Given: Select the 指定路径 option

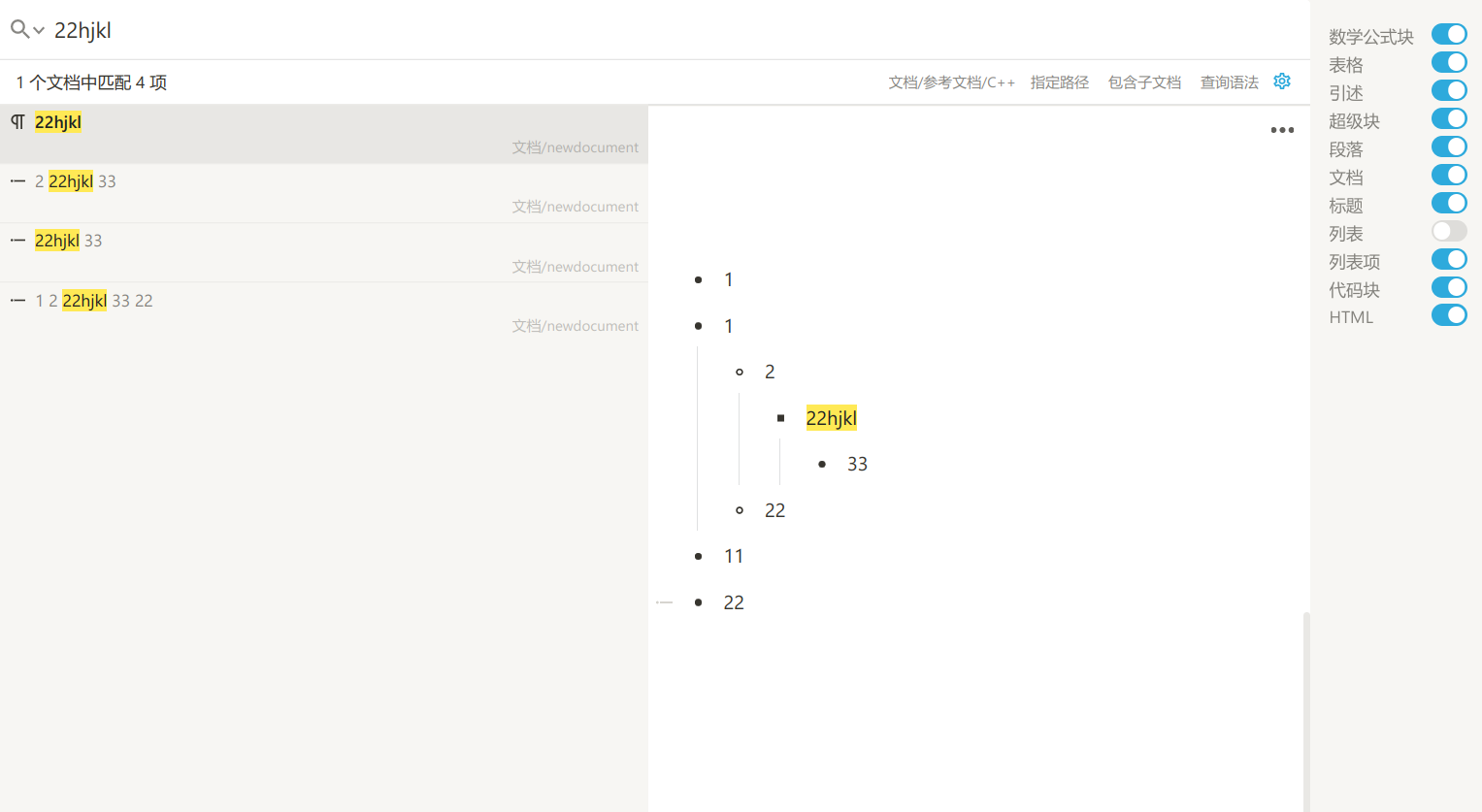Looking at the screenshot, I should [x=1060, y=82].
